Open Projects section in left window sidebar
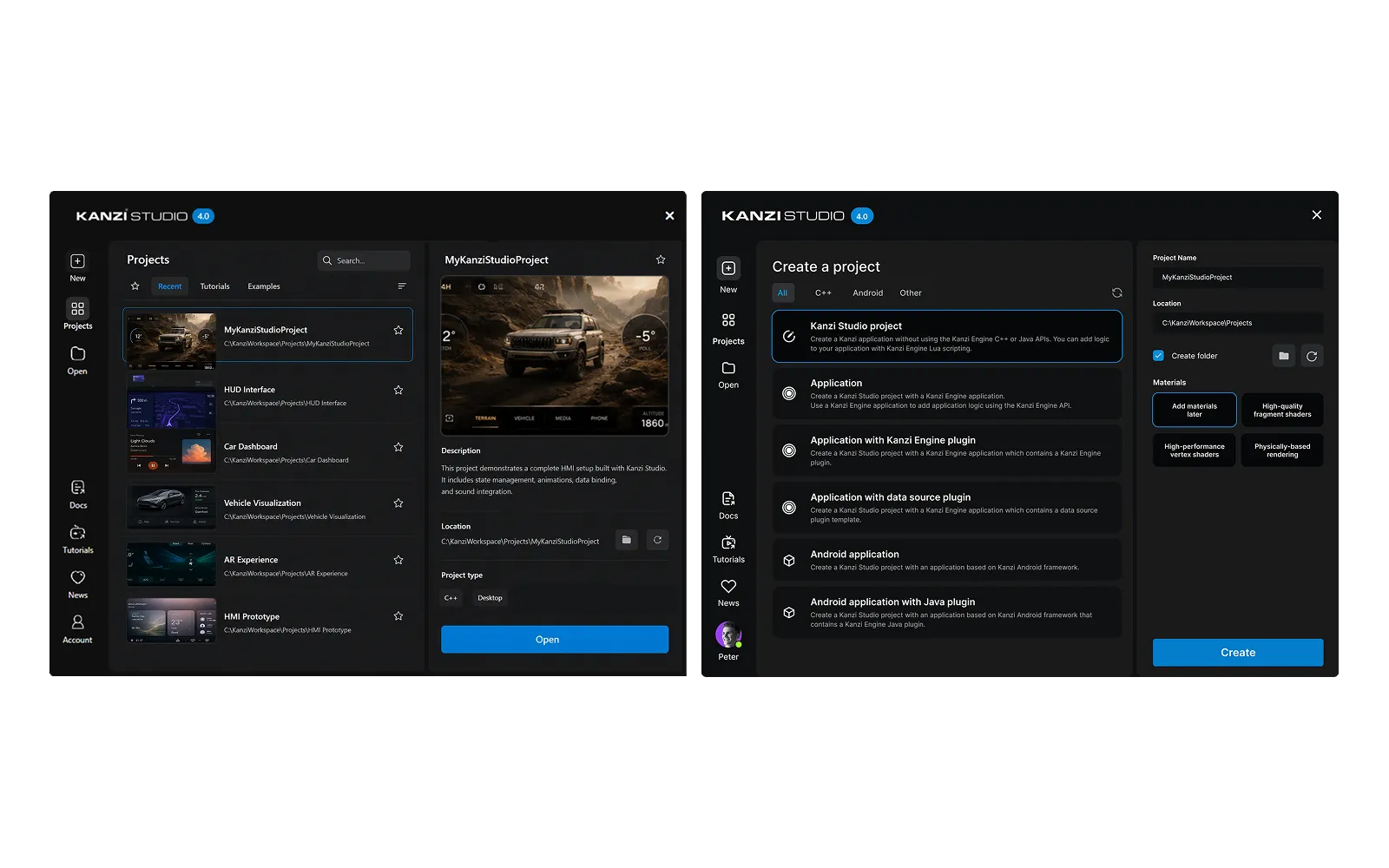This screenshot has height=868, width=1389. [x=77, y=315]
